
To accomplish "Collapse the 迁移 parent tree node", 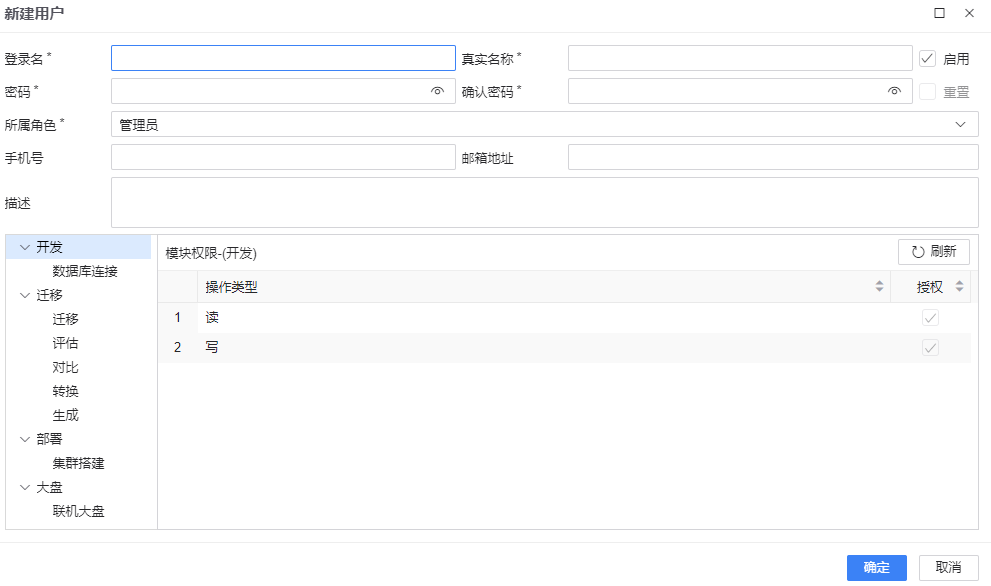I will point(25,295).
